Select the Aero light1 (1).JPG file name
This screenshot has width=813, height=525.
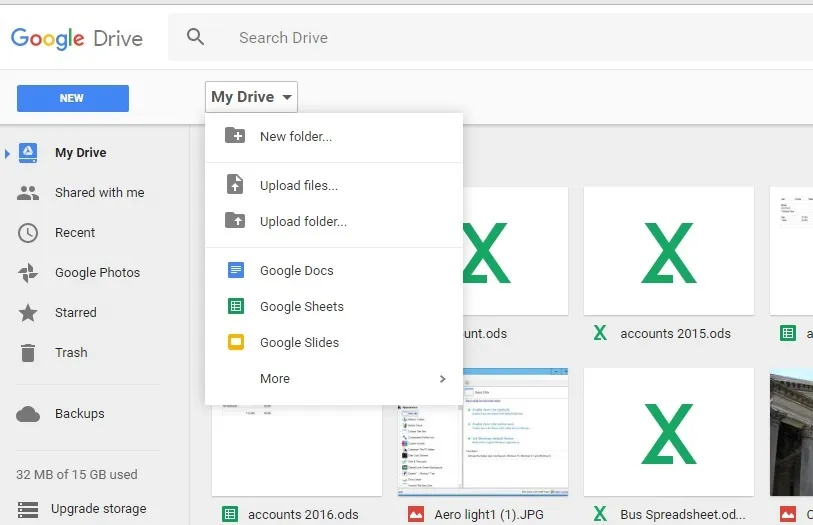tap(489, 515)
